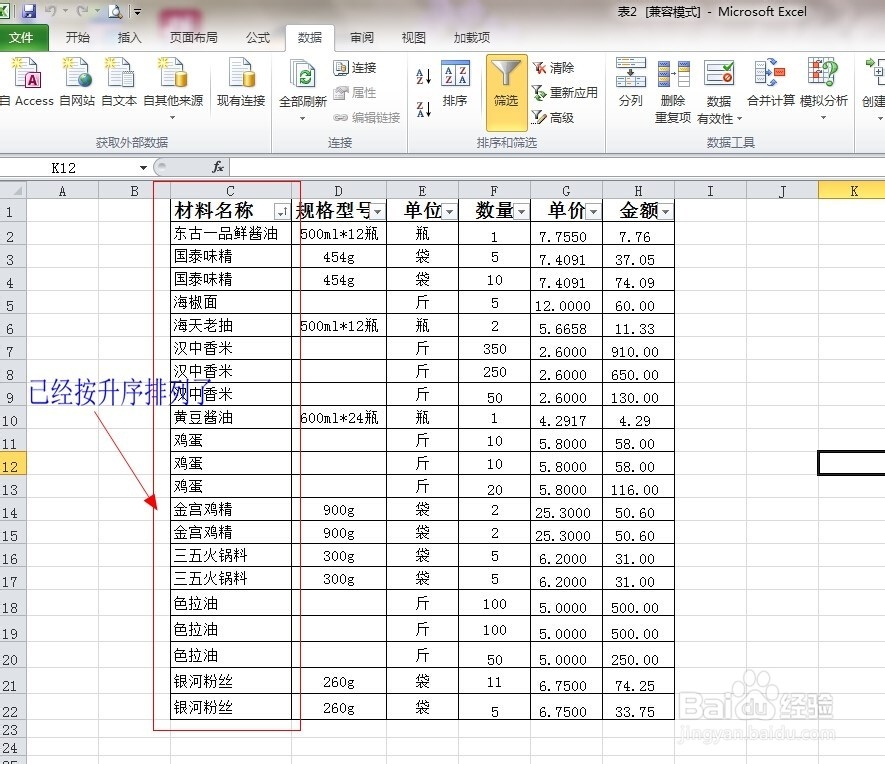The width and height of the screenshot is (885, 764).
Task: Open Customize Quick Access Toolbar arrow
Action: (x=138, y=10)
